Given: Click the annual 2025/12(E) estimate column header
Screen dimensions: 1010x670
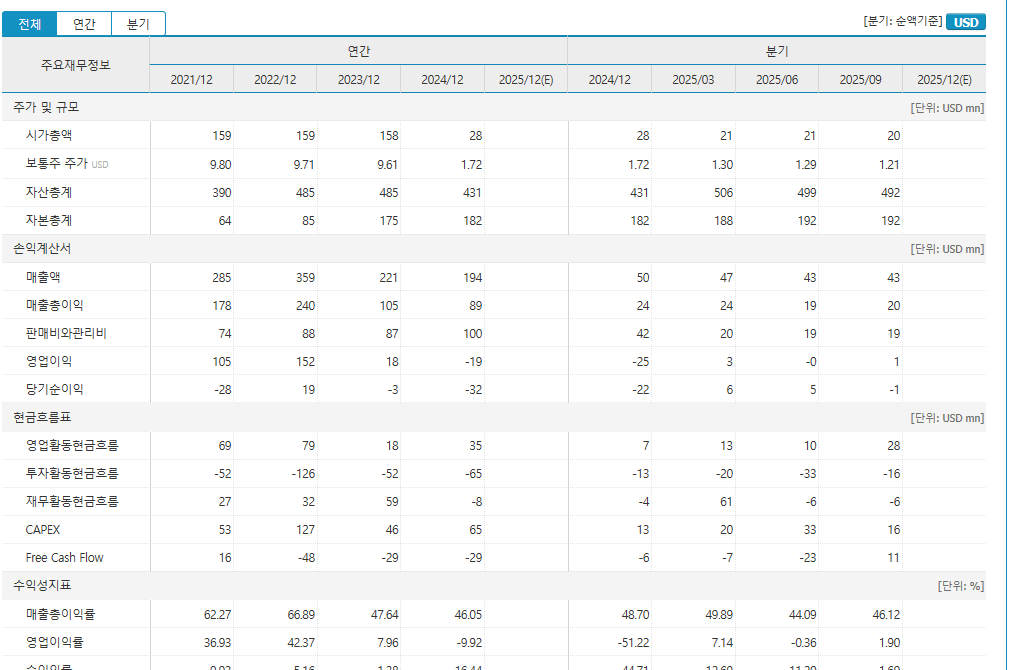Looking at the screenshot, I should 525,80.
